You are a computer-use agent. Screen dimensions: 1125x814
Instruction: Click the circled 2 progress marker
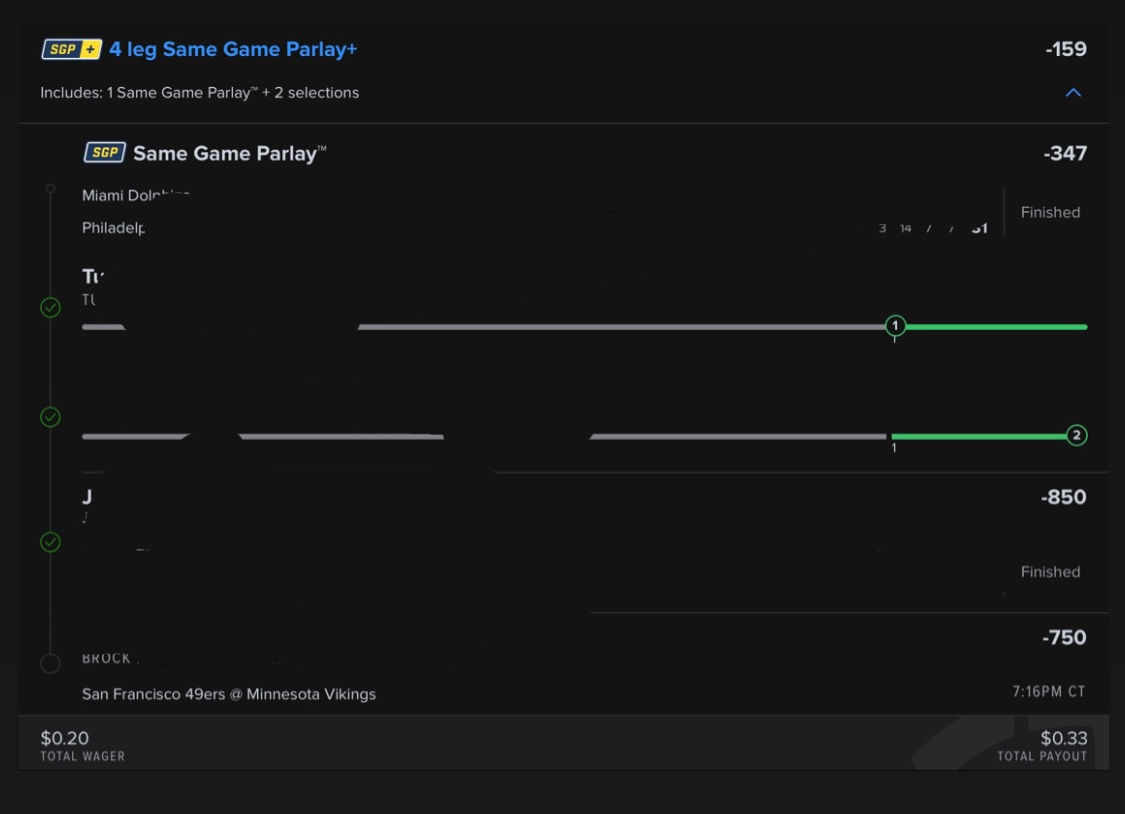tap(1076, 435)
